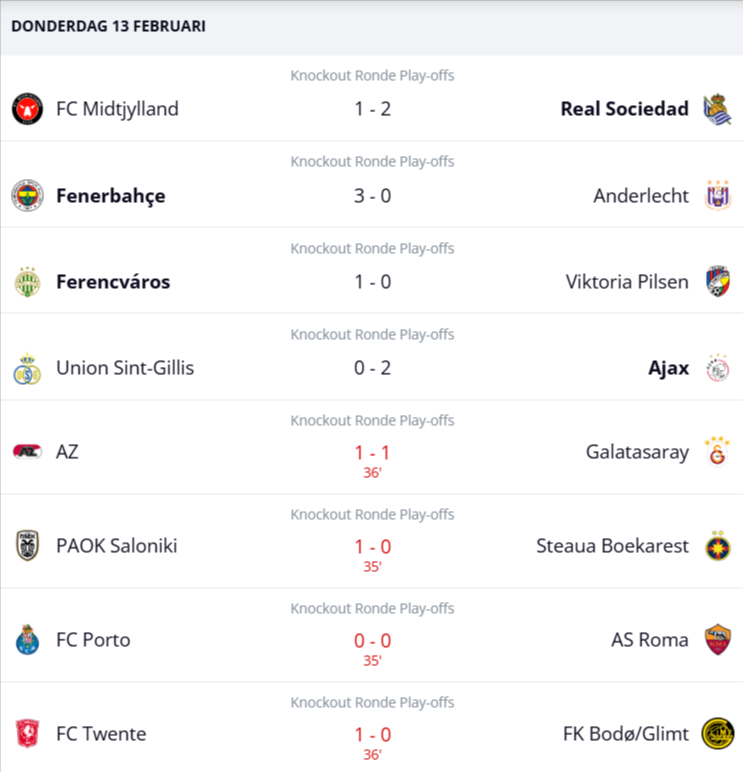Click the Real Sociedad club crest
Screen dimensions: 743x772
coord(716,109)
